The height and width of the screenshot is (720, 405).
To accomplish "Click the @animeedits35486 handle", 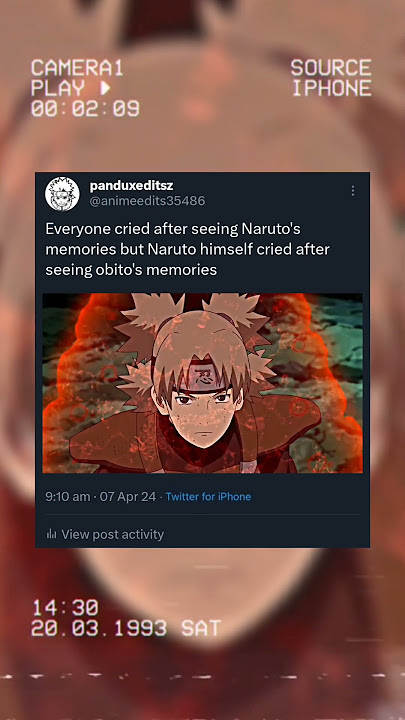I will 147,201.
